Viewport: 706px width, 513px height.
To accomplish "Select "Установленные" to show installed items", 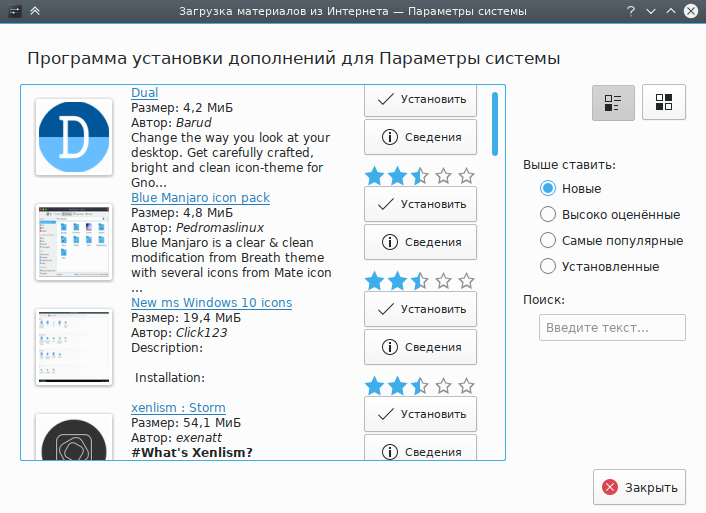I will tap(548, 266).
